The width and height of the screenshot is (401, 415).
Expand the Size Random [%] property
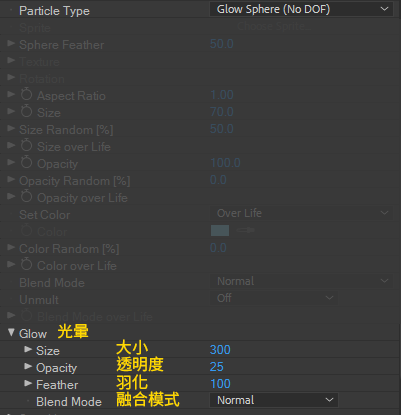[x=11, y=128]
